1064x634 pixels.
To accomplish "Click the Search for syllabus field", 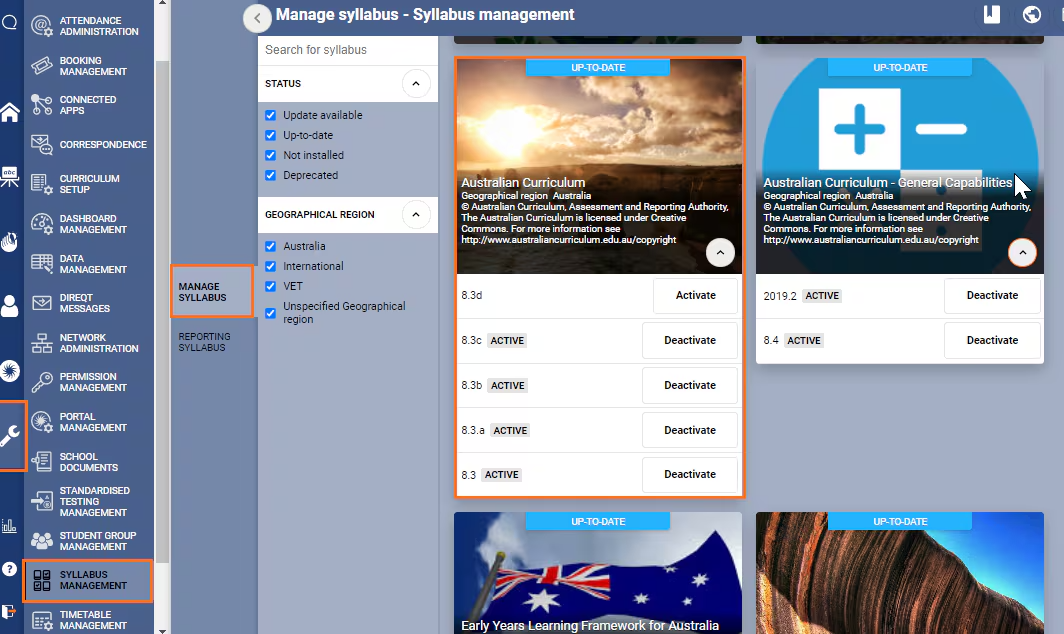I will coord(347,50).
